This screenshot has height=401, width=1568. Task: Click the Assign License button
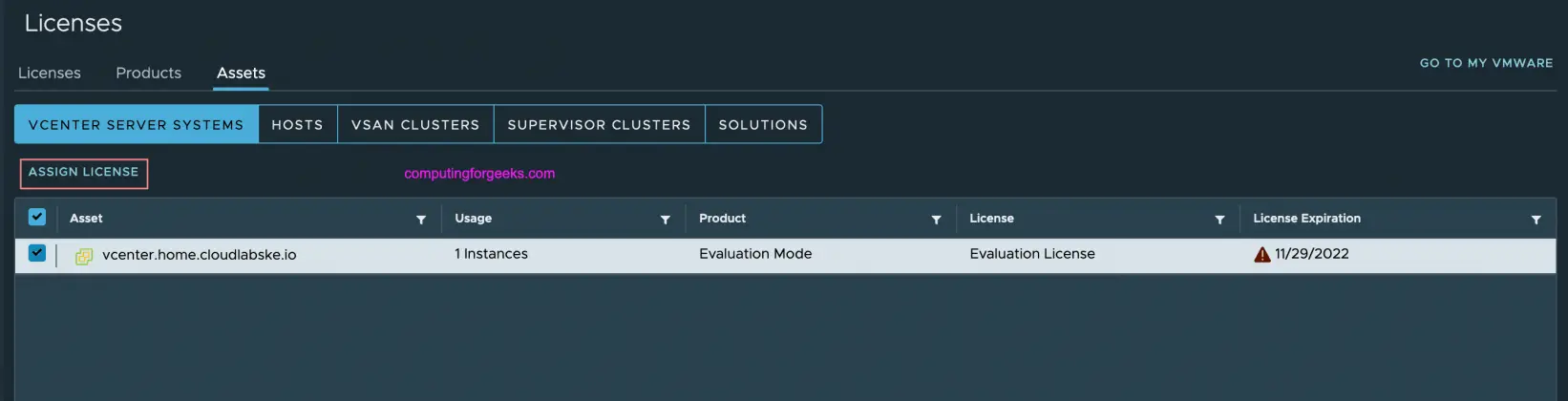[x=84, y=173]
